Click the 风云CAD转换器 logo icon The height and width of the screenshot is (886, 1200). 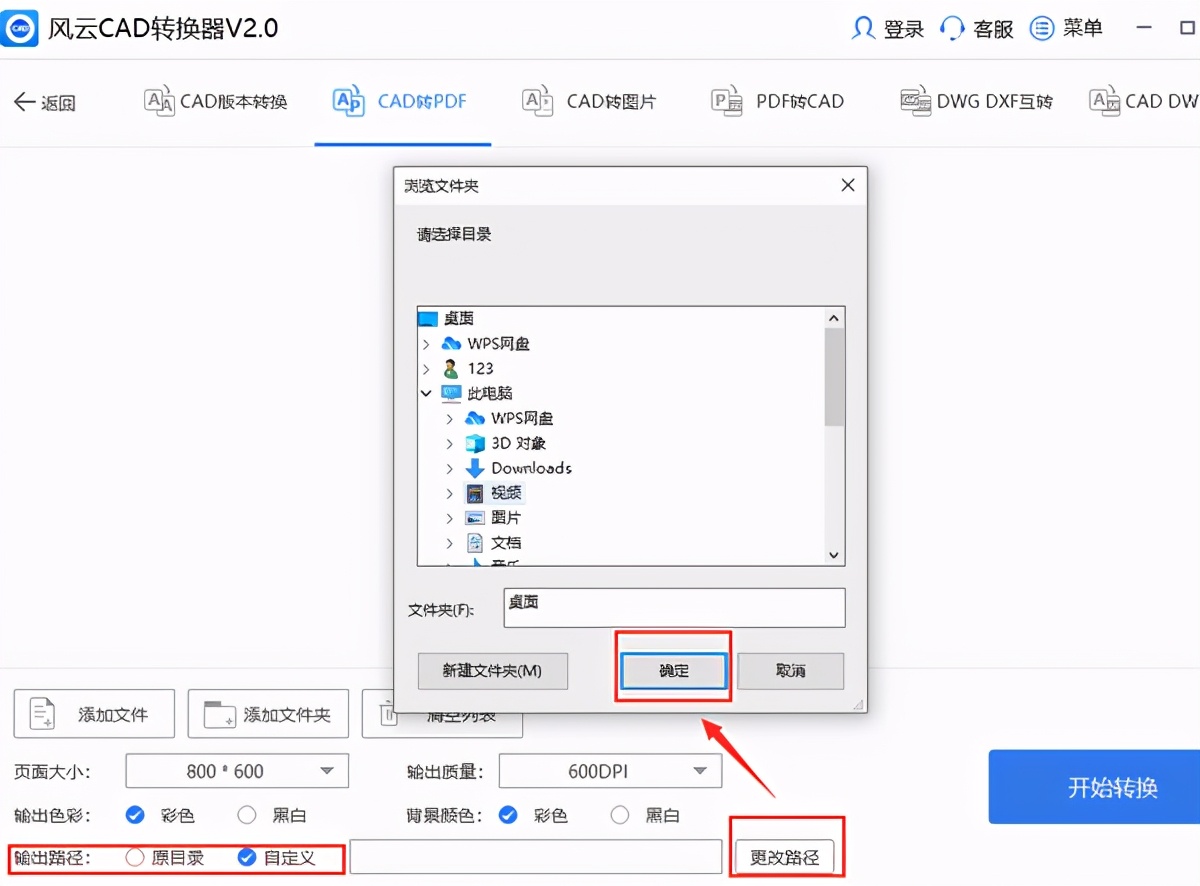point(19,28)
